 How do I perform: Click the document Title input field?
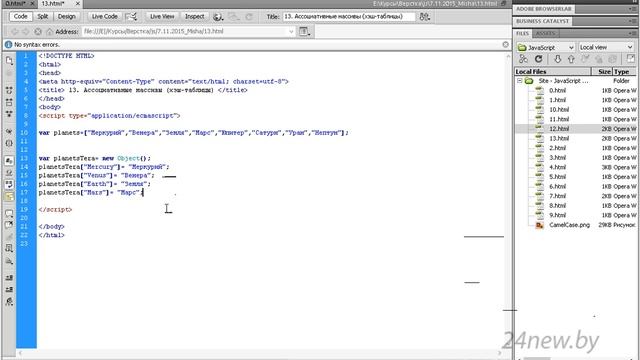pos(349,17)
